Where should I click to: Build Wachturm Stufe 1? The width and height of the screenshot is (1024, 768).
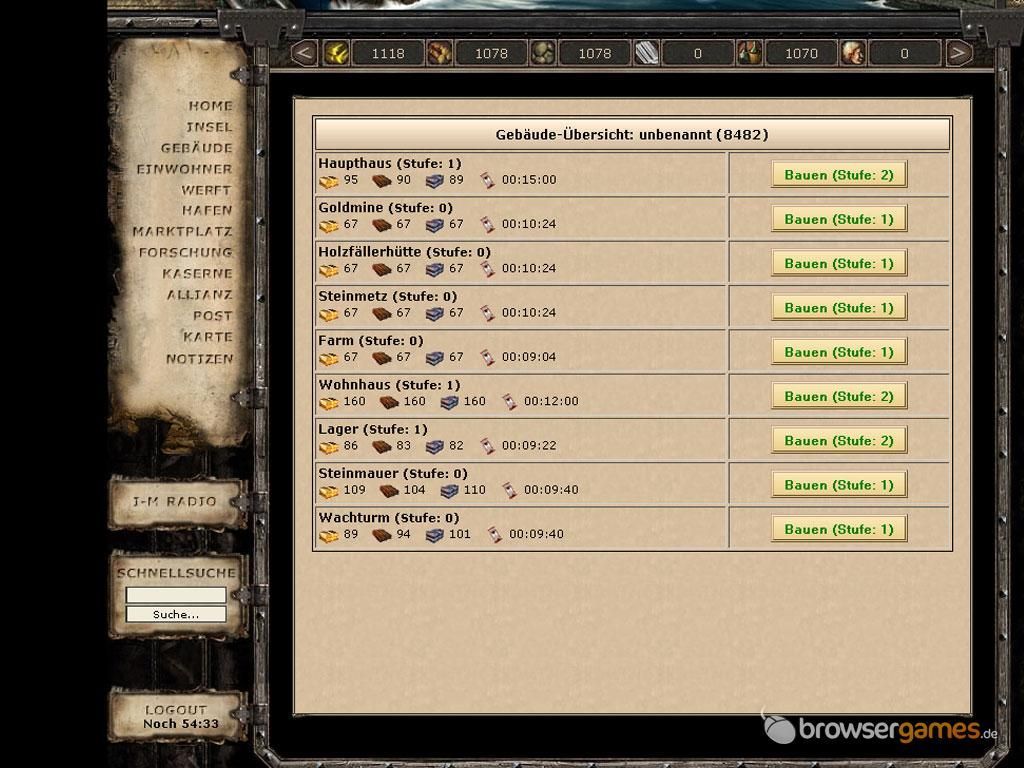(x=839, y=529)
